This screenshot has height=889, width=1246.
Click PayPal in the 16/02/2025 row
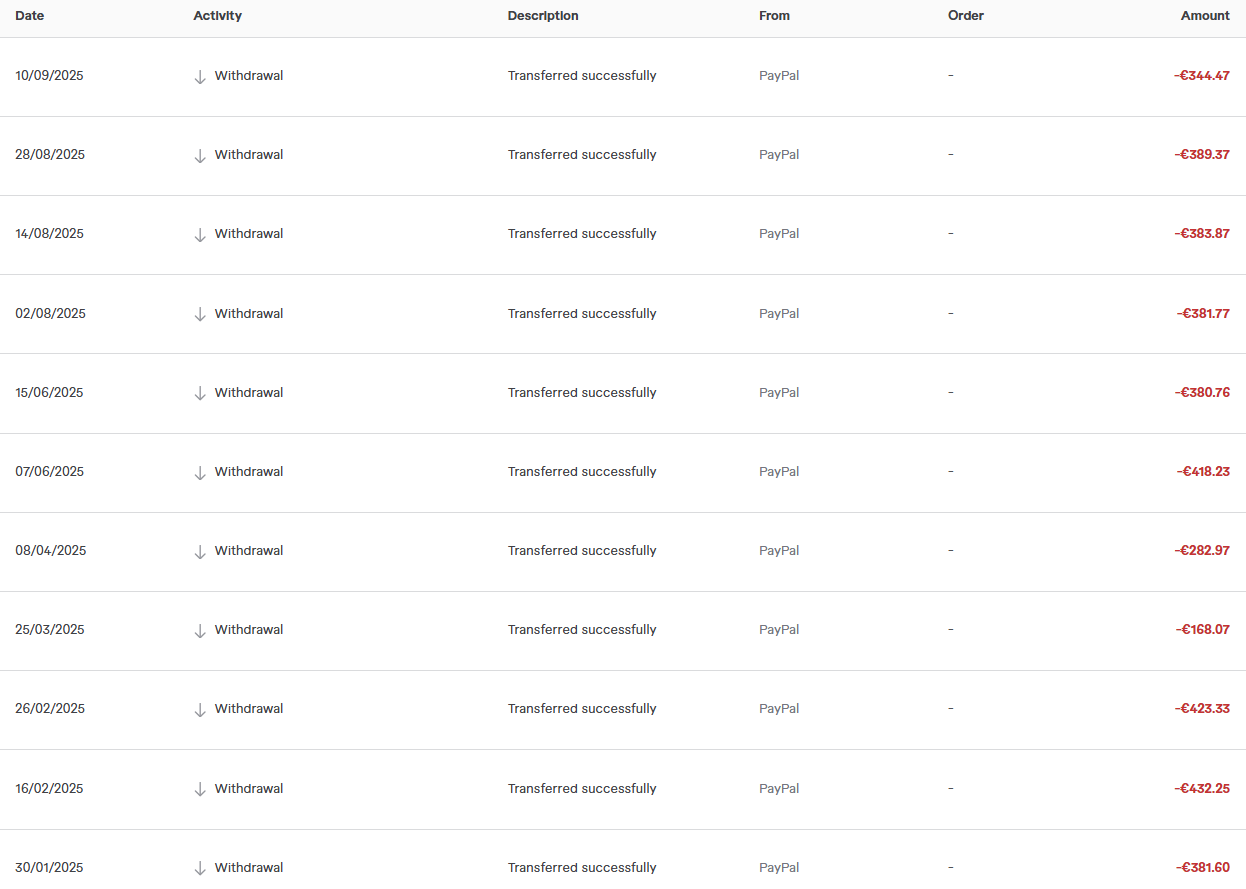[x=779, y=789]
